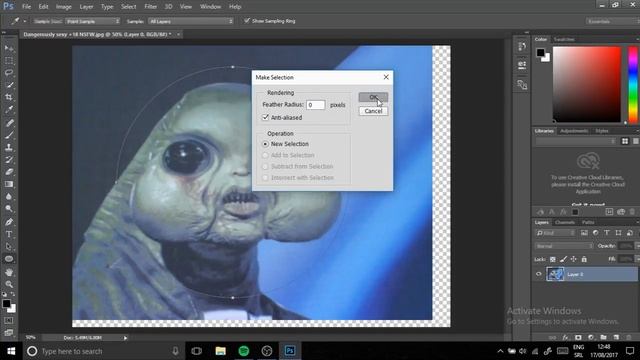Lock transparent pixels
The width and height of the screenshot is (640, 360).
coord(553,259)
